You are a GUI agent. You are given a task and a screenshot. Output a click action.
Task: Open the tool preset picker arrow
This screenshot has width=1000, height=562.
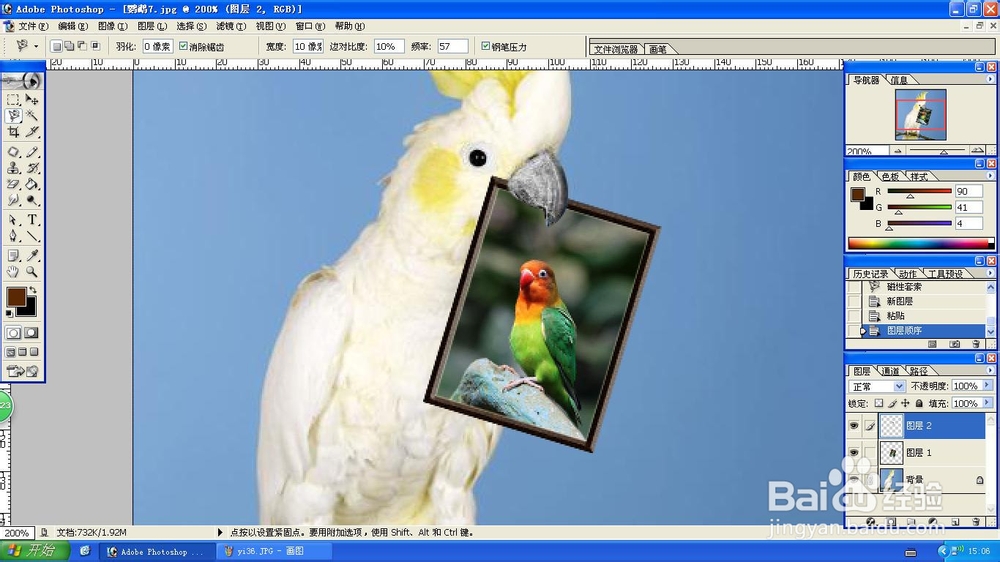(x=36, y=46)
